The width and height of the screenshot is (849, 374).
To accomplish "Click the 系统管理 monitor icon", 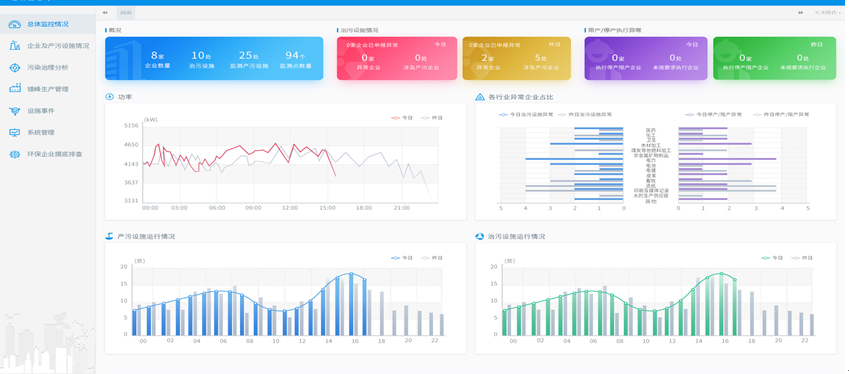I will [x=15, y=132].
